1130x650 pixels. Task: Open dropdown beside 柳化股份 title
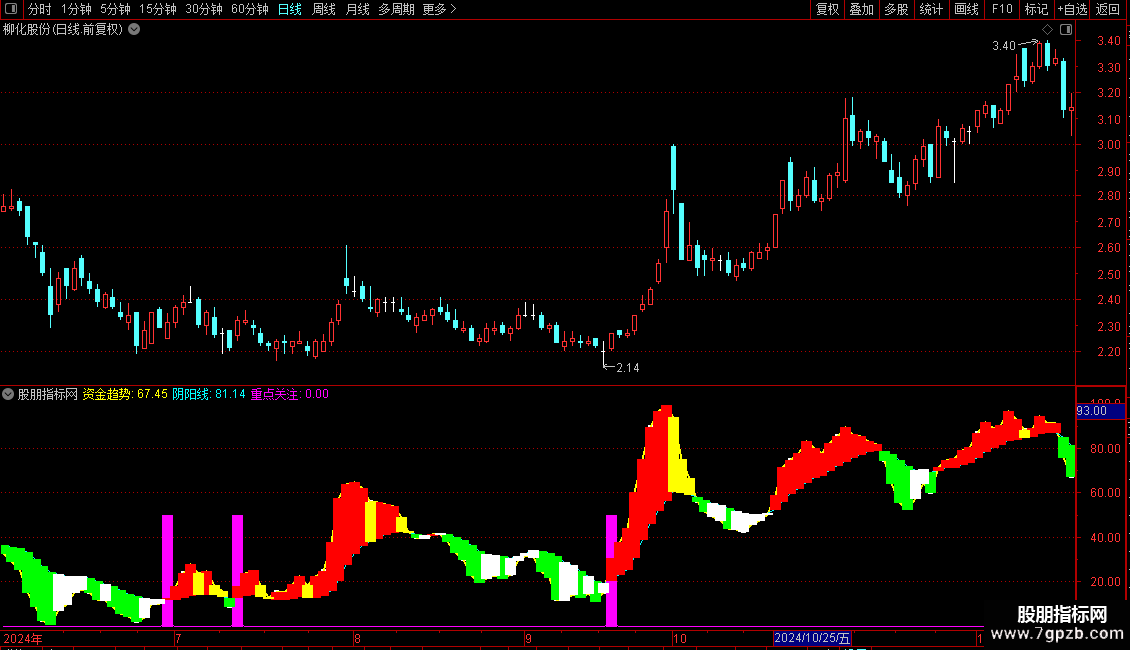tap(134, 30)
